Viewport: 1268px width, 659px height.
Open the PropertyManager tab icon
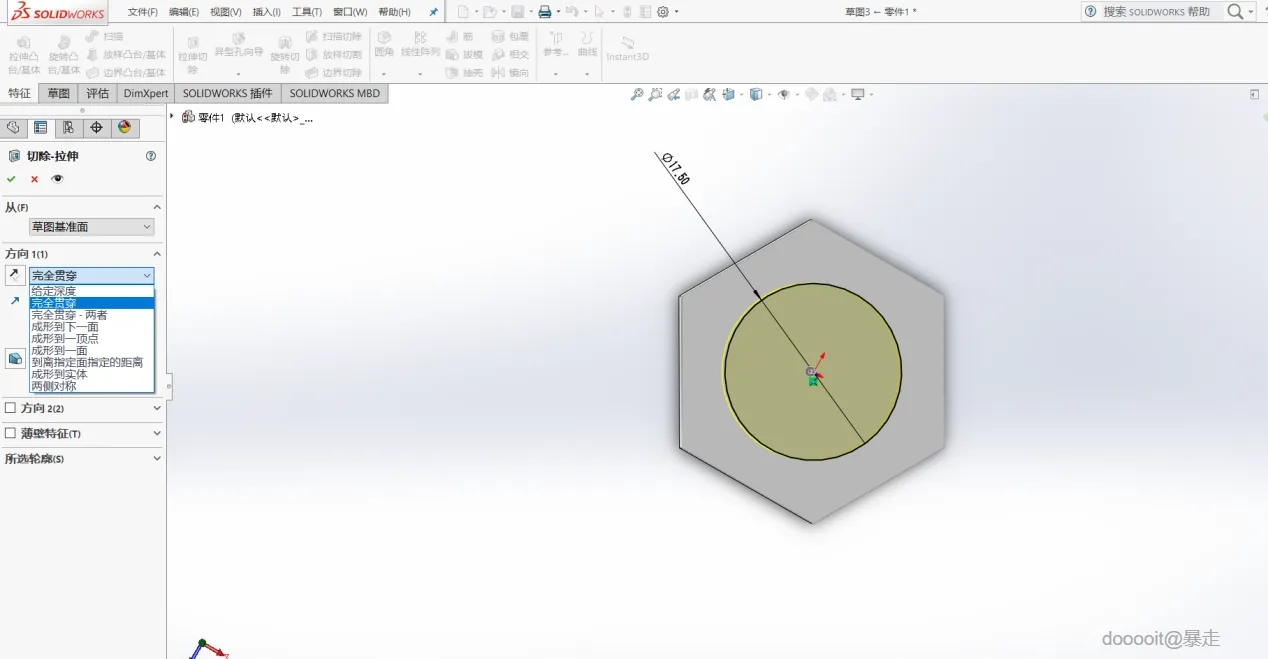(x=40, y=127)
